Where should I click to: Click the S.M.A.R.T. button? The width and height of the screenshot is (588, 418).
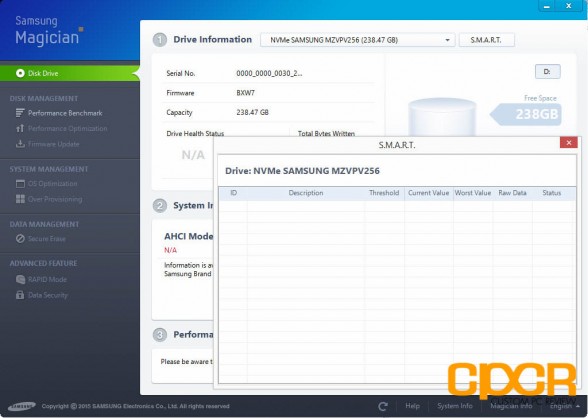[486, 40]
